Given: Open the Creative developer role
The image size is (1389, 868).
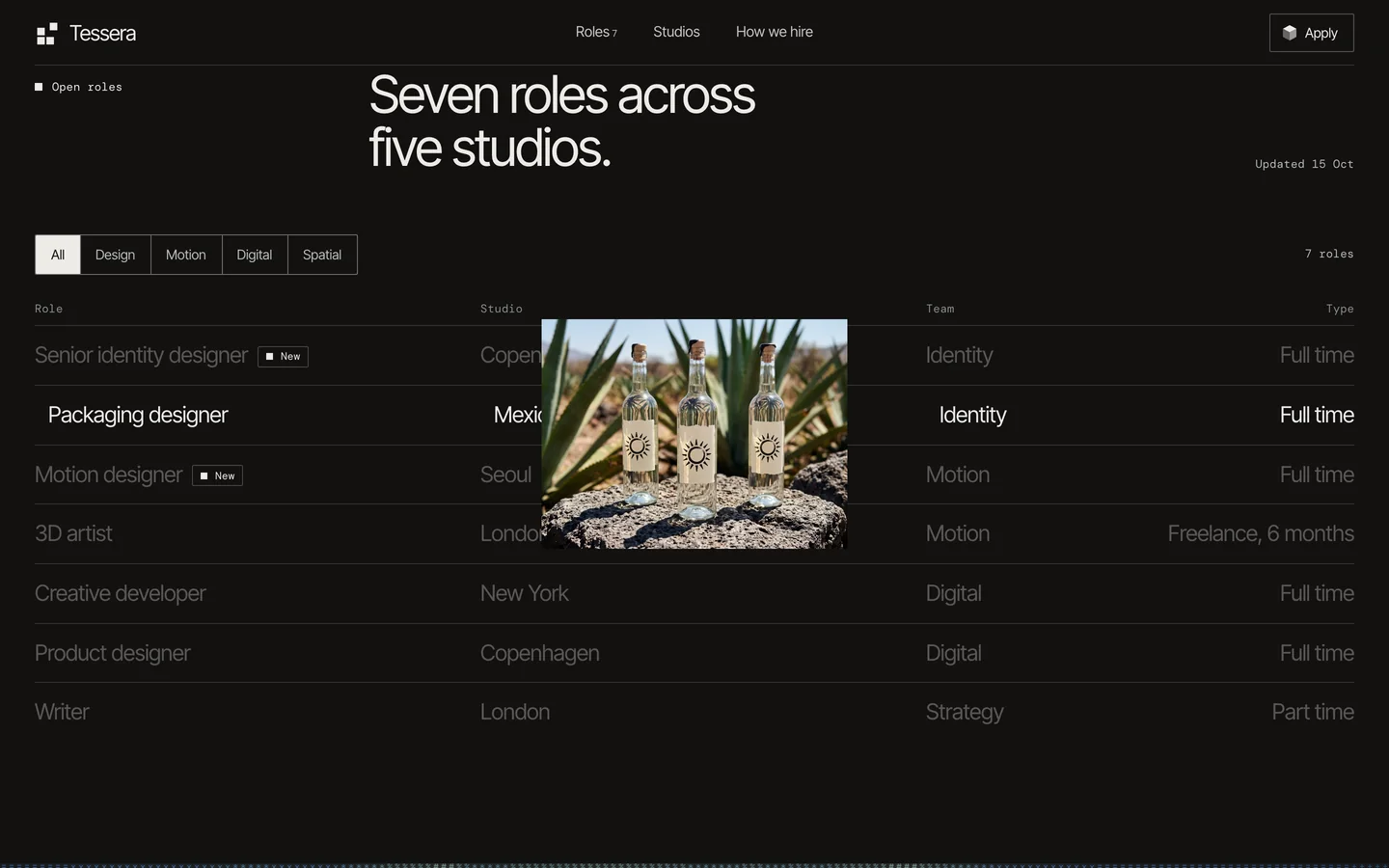Looking at the screenshot, I should pyautogui.click(x=694, y=594).
